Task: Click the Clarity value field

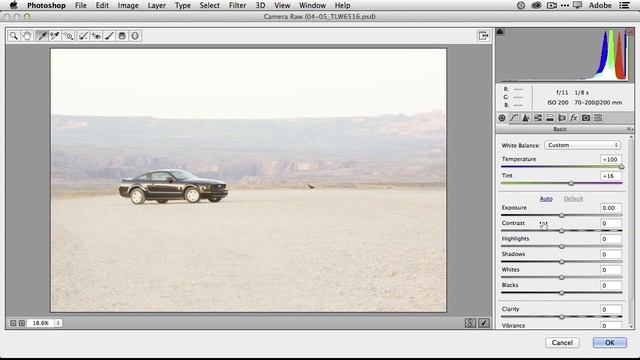Action: click(x=611, y=309)
